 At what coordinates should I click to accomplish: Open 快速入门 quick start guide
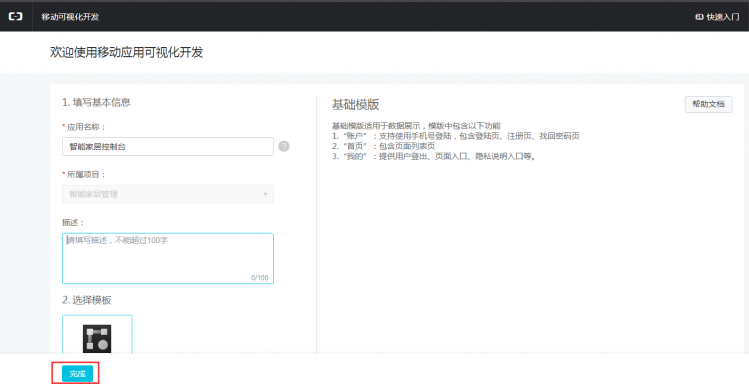(x=717, y=17)
